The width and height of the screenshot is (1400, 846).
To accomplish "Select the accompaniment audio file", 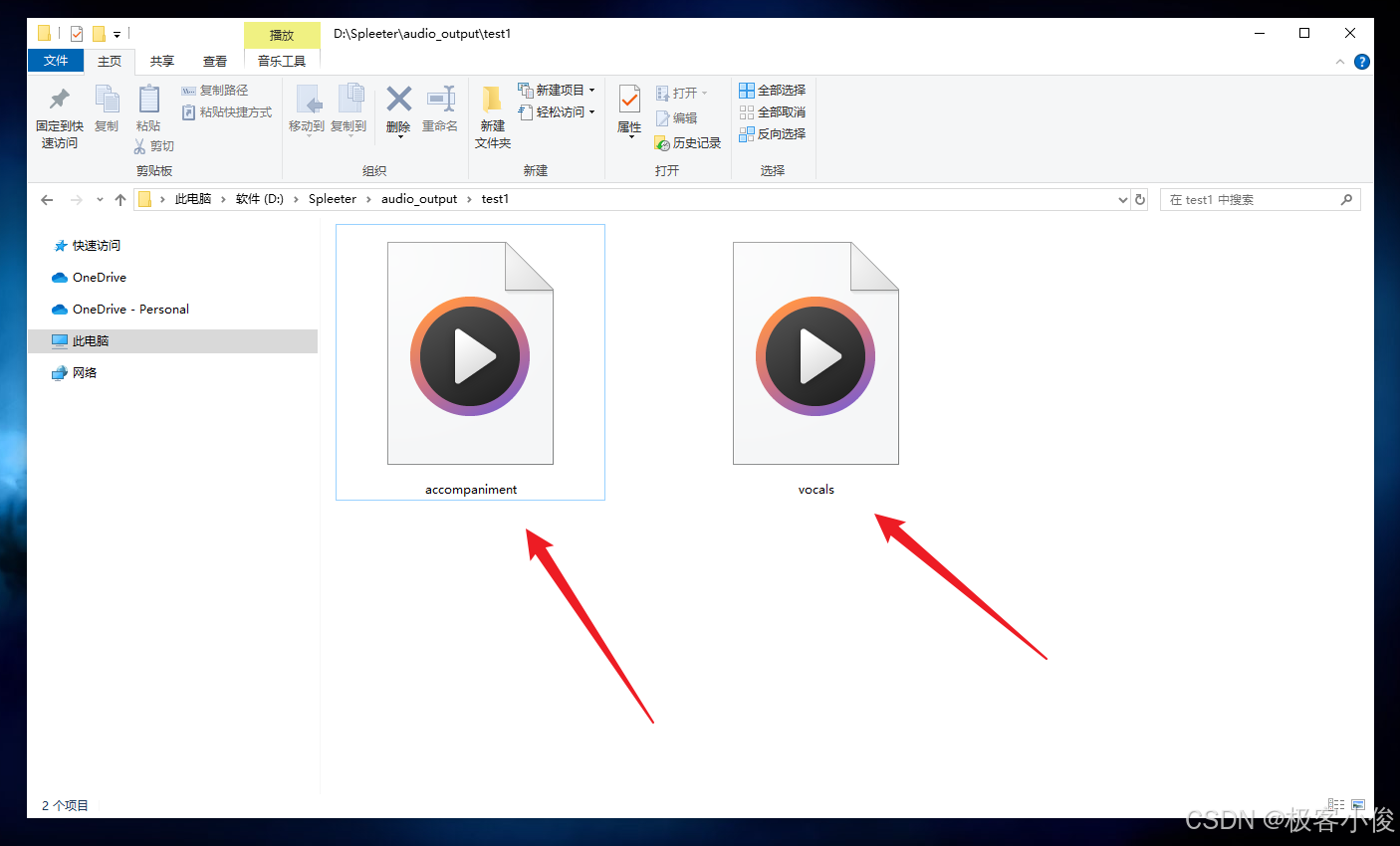I will [470, 362].
